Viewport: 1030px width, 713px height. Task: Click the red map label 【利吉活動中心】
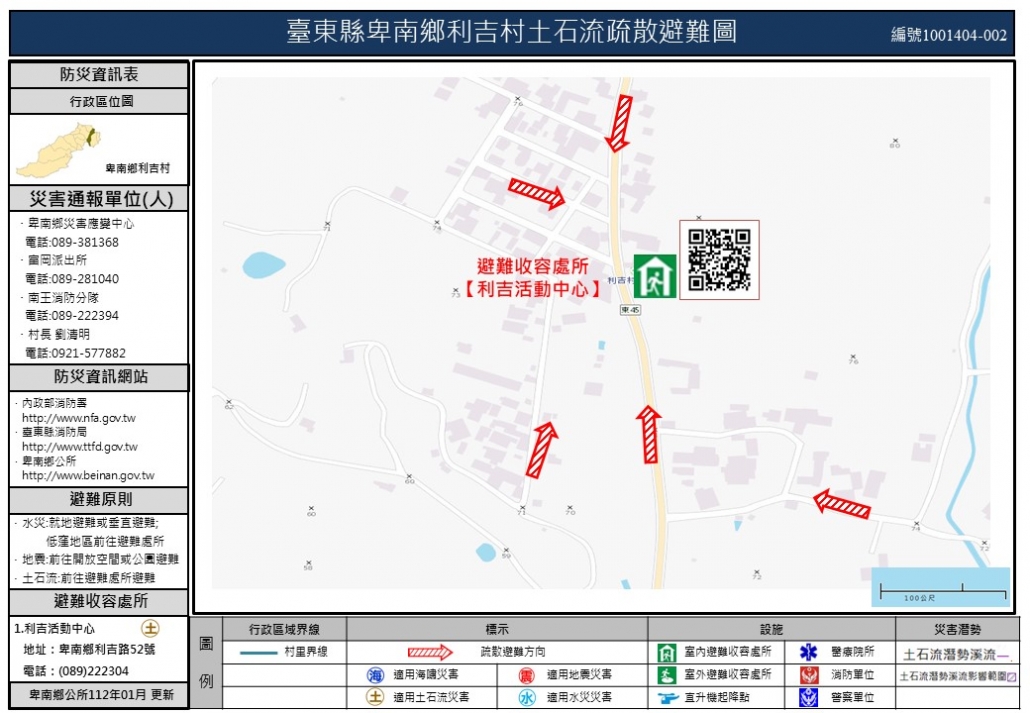coord(533,289)
